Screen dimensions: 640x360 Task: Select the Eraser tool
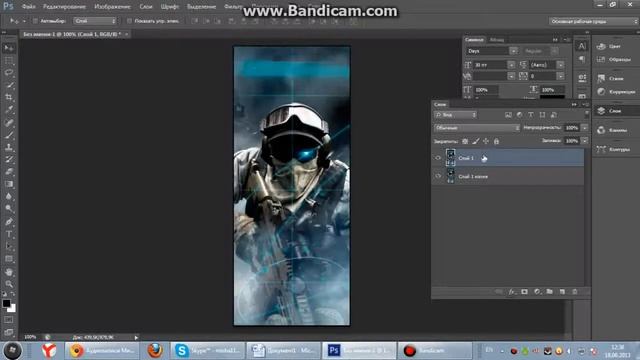coord(9,171)
